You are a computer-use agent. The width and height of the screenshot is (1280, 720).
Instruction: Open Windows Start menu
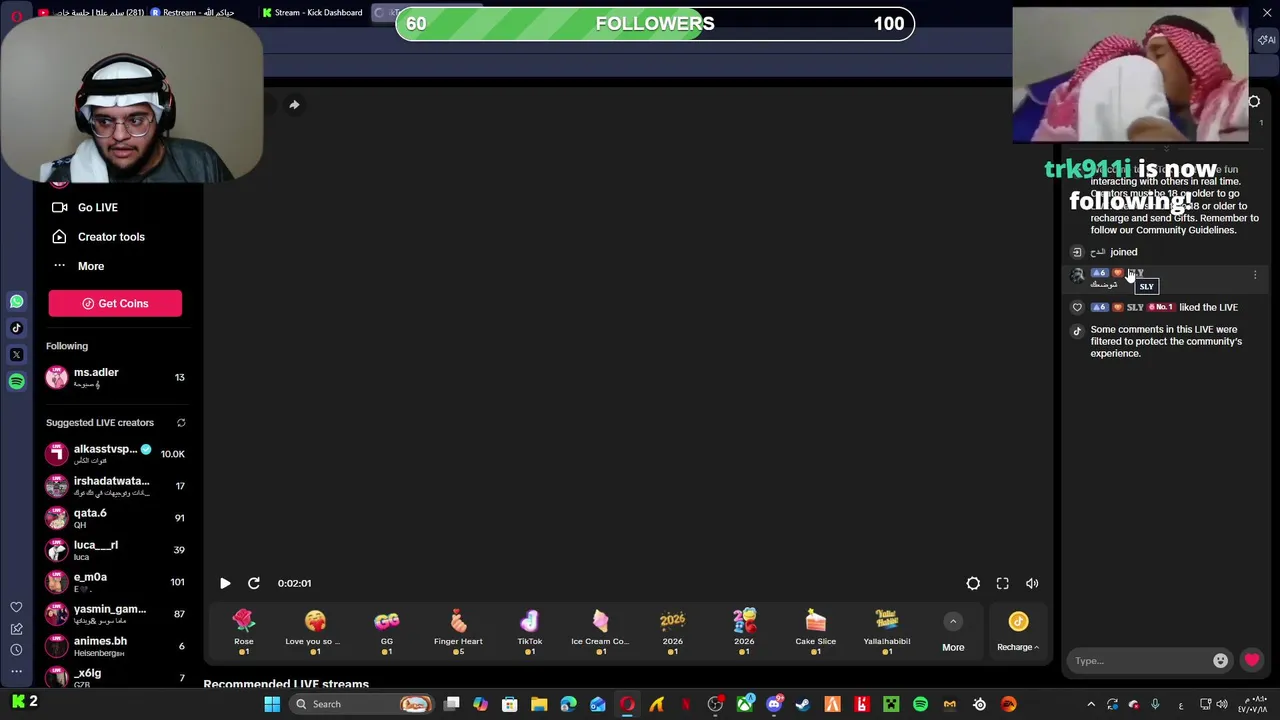click(272, 704)
